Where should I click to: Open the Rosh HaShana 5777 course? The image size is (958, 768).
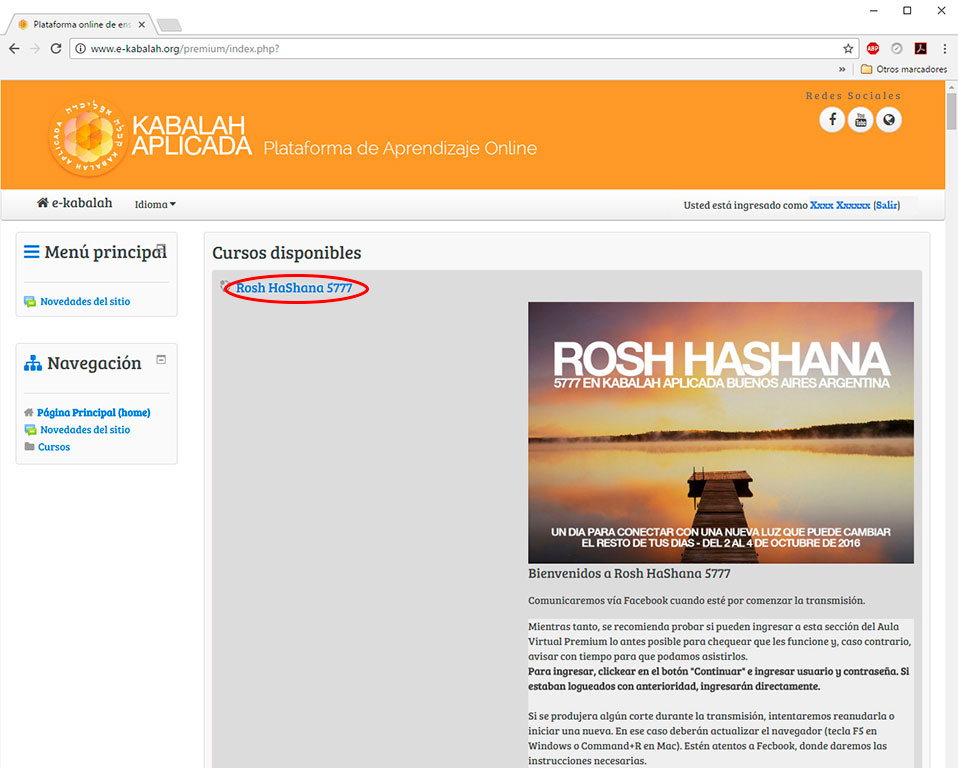coord(294,288)
